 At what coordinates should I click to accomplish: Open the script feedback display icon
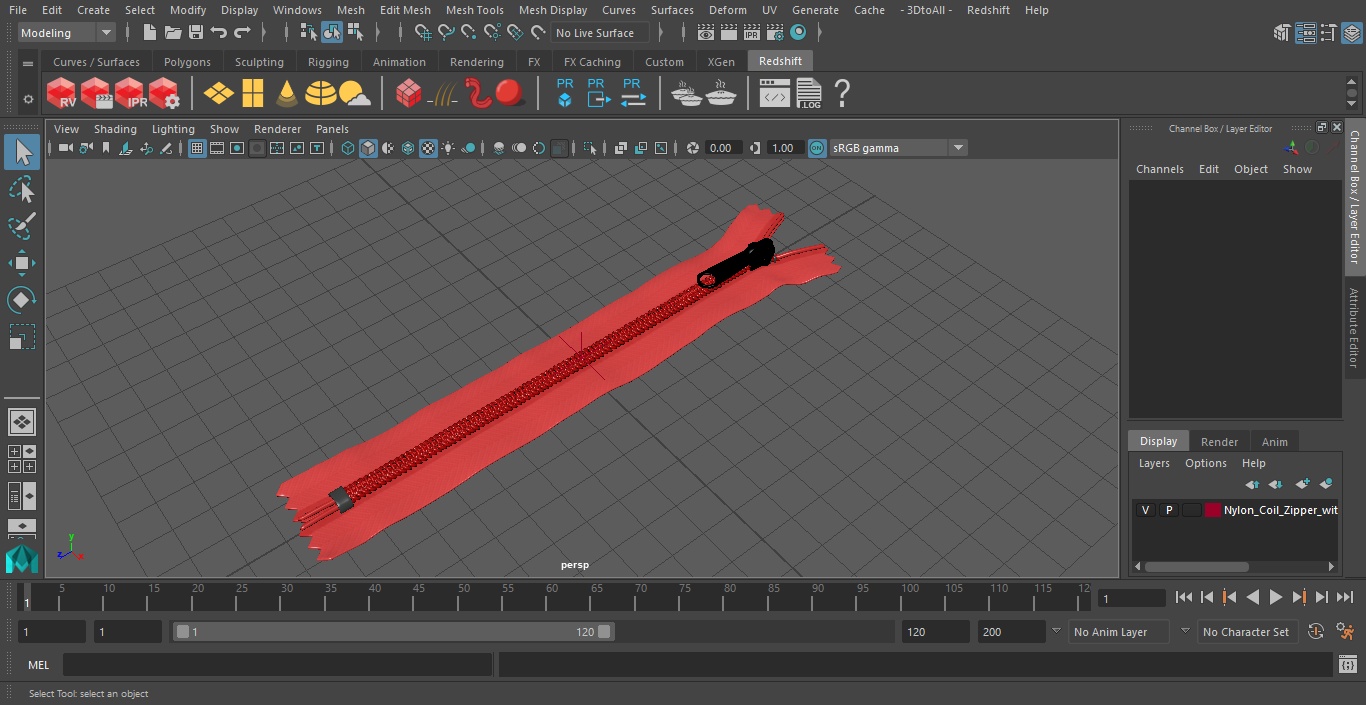click(x=775, y=94)
